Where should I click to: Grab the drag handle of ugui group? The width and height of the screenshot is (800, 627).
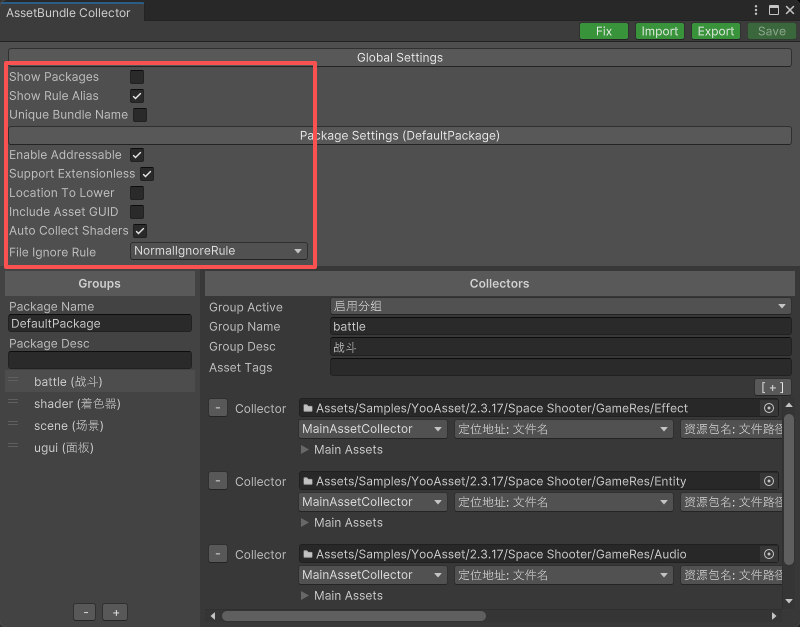click(x=13, y=446)
